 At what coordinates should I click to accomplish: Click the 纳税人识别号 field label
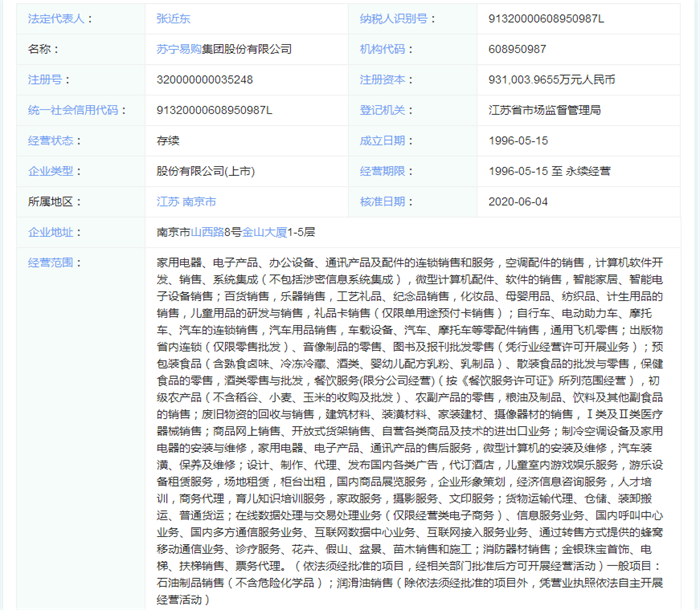(395, 17)
